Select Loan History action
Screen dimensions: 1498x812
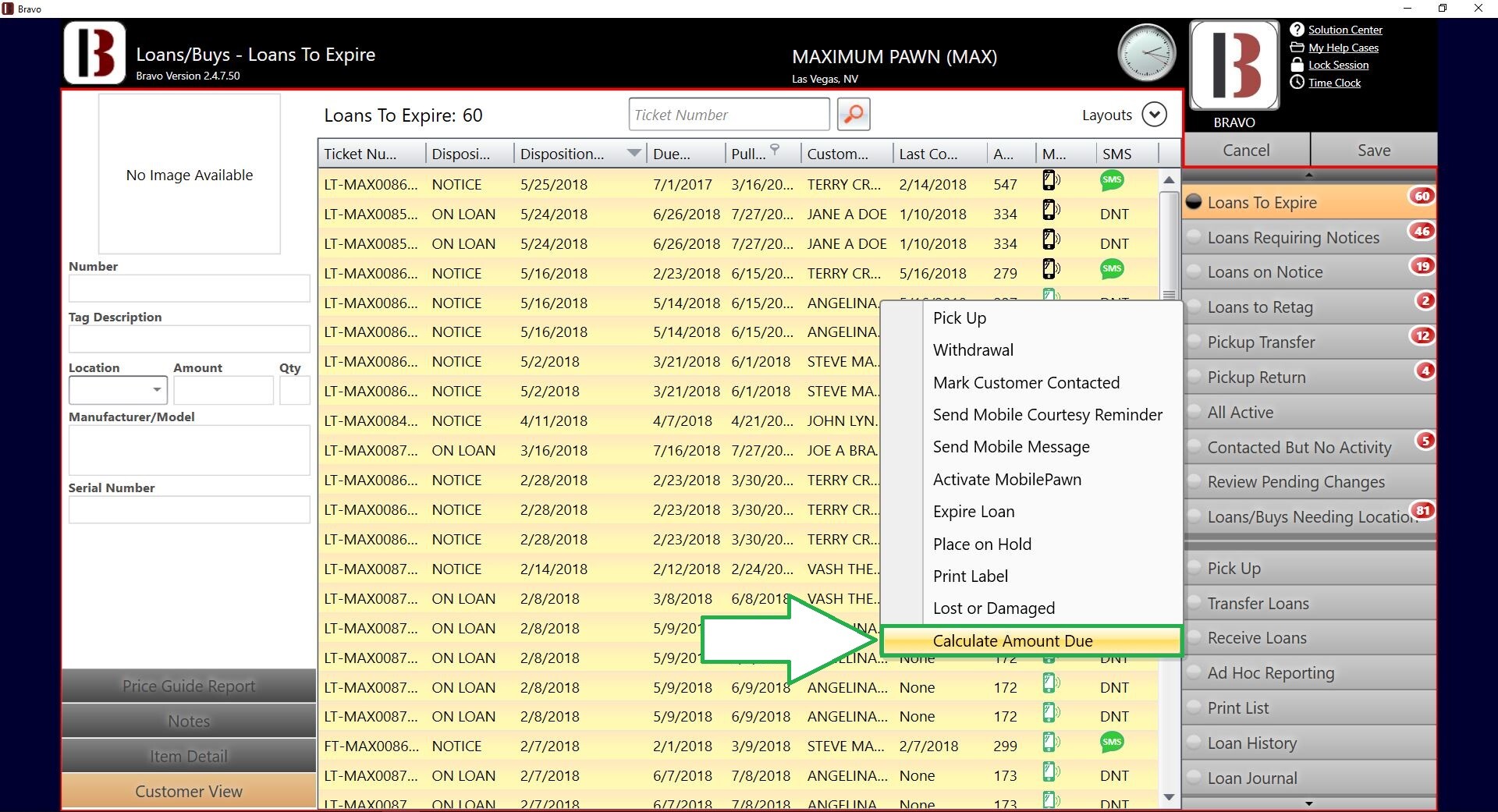click(1309, 743)
